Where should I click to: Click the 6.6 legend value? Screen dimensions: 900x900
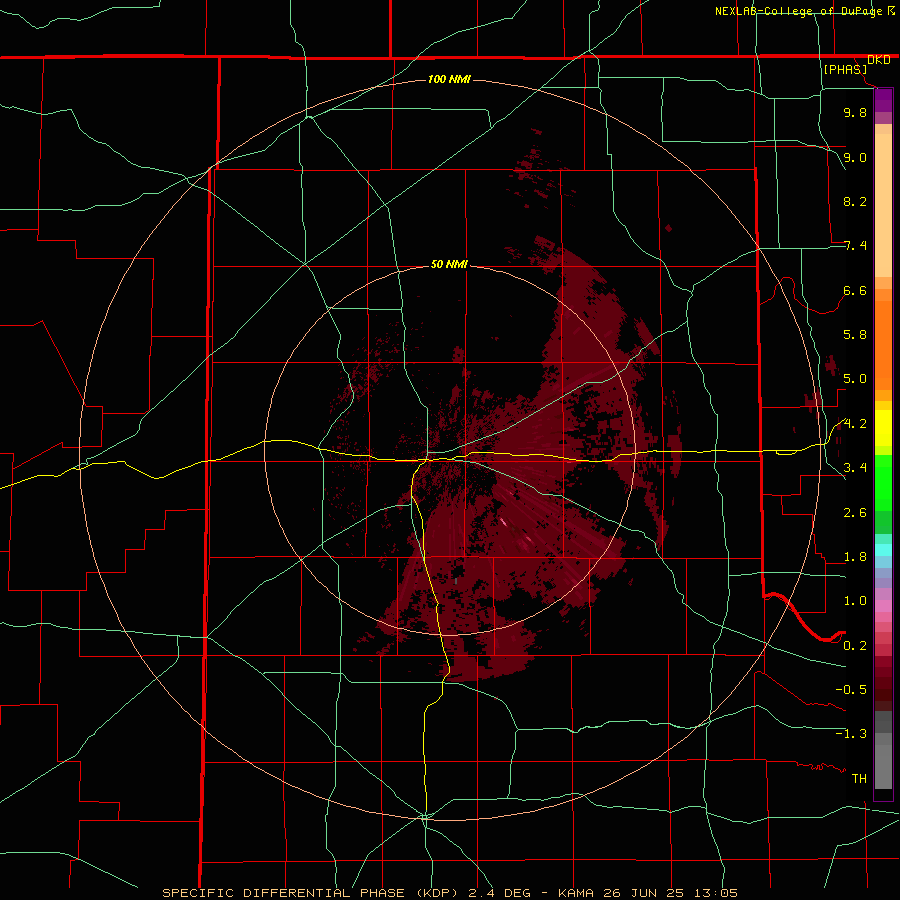pyautogui.click(x=855, y=290)
